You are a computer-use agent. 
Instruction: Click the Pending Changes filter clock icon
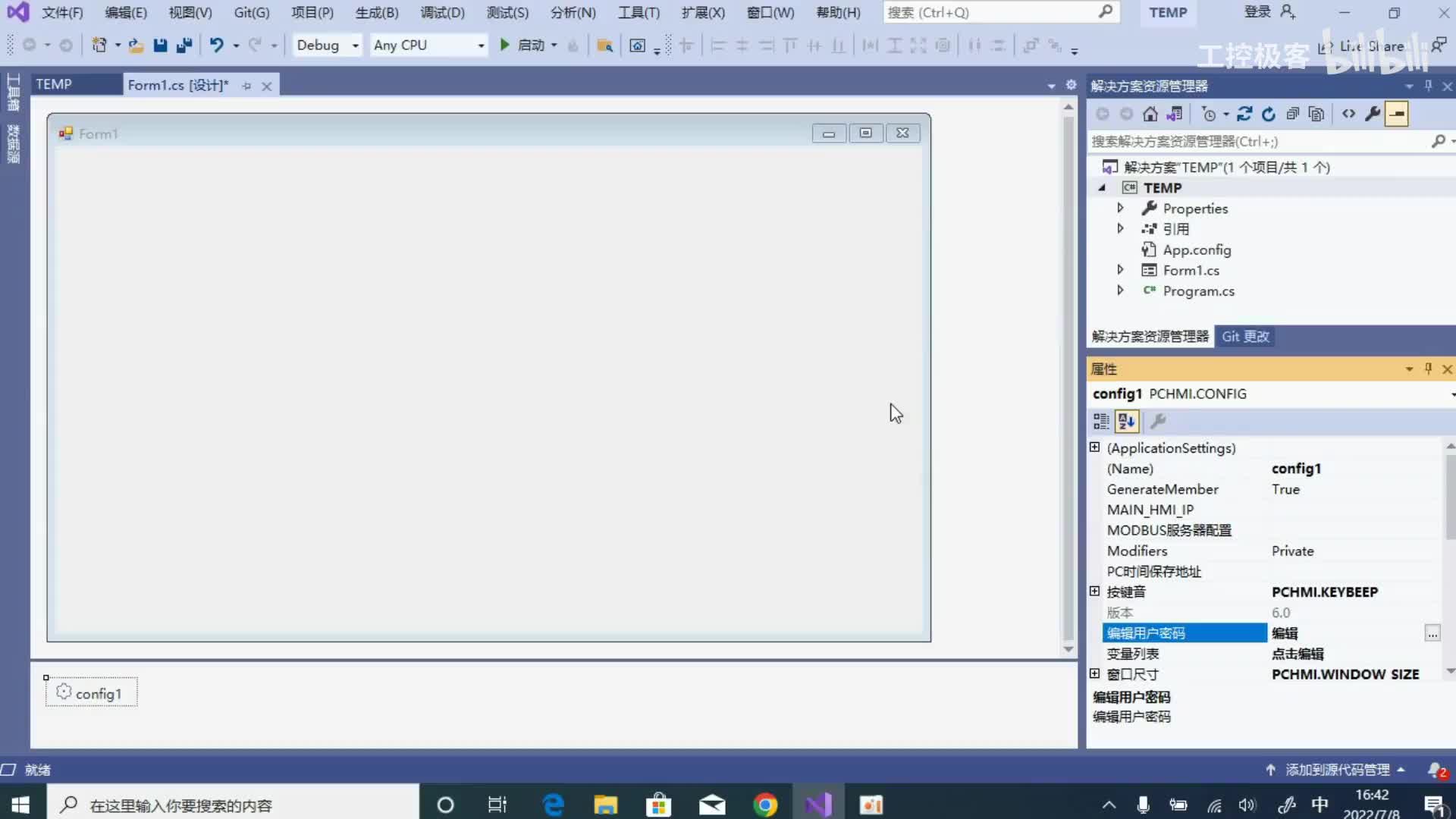tap(1209, 114)
